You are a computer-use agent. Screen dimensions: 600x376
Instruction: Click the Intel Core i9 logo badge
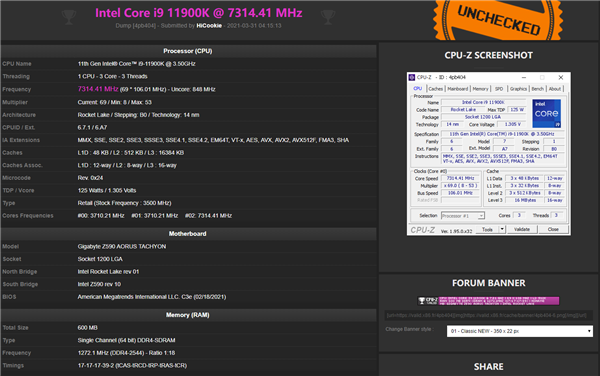tap(546, 114)
